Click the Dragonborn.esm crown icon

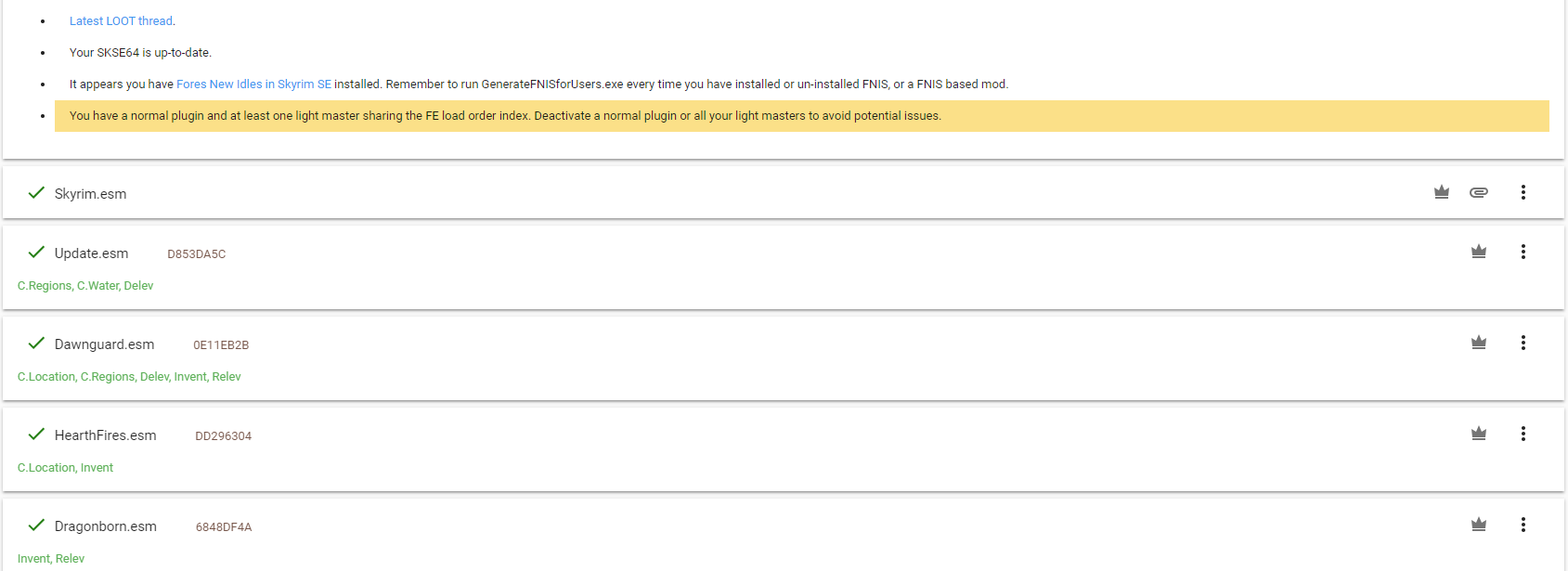(1479, 525)
